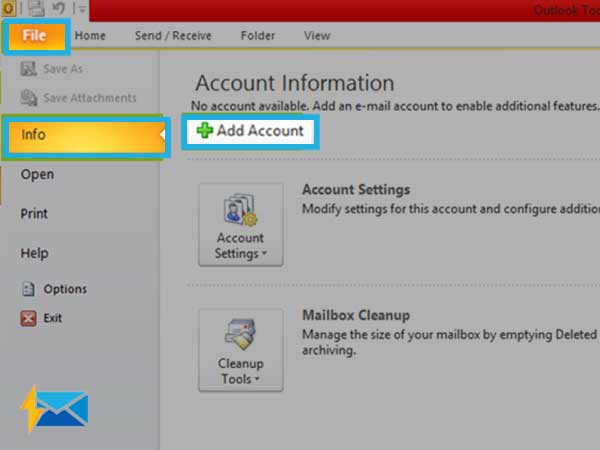Image resolution: width=600 pixels, height=450 pixels.
Task: Click the Account Settings contacts-gear icon
Action: 241,209
